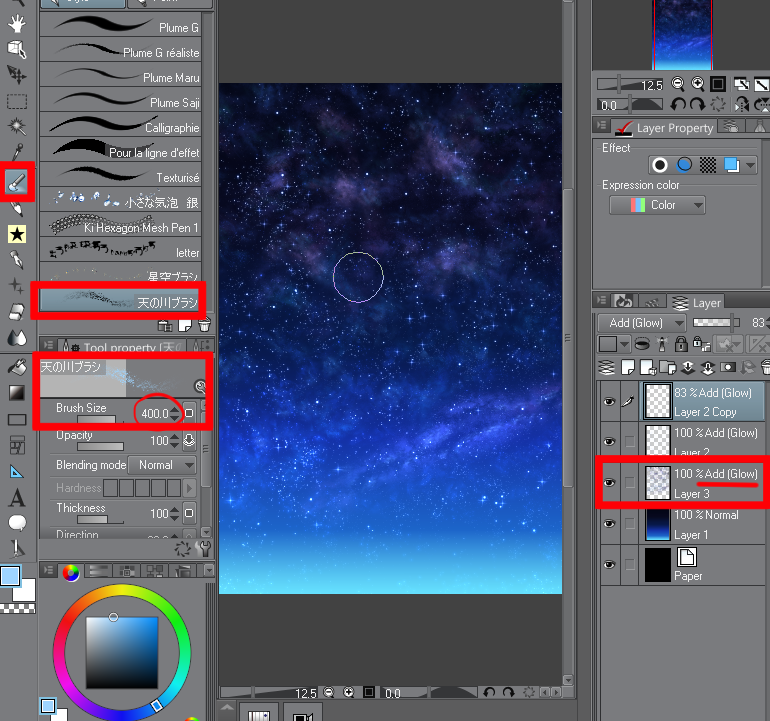Rotate canvas left in Navigator

[x=678, y=104]
